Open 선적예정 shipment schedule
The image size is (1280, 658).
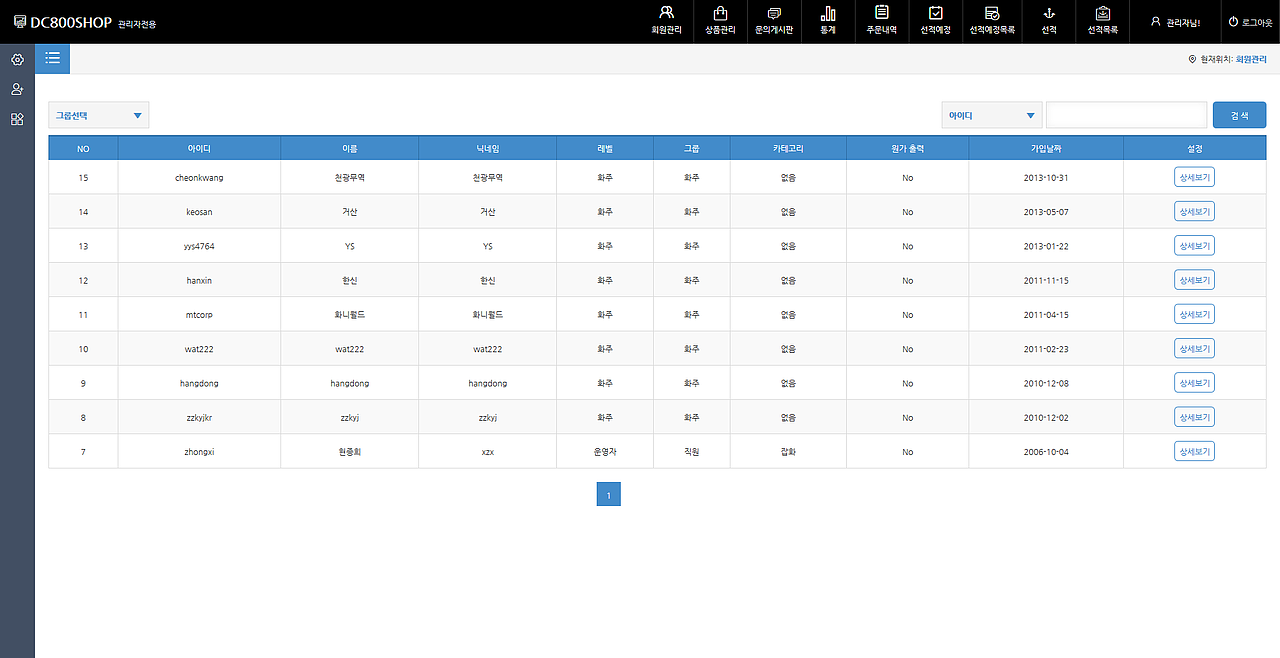tap(936, 21)
